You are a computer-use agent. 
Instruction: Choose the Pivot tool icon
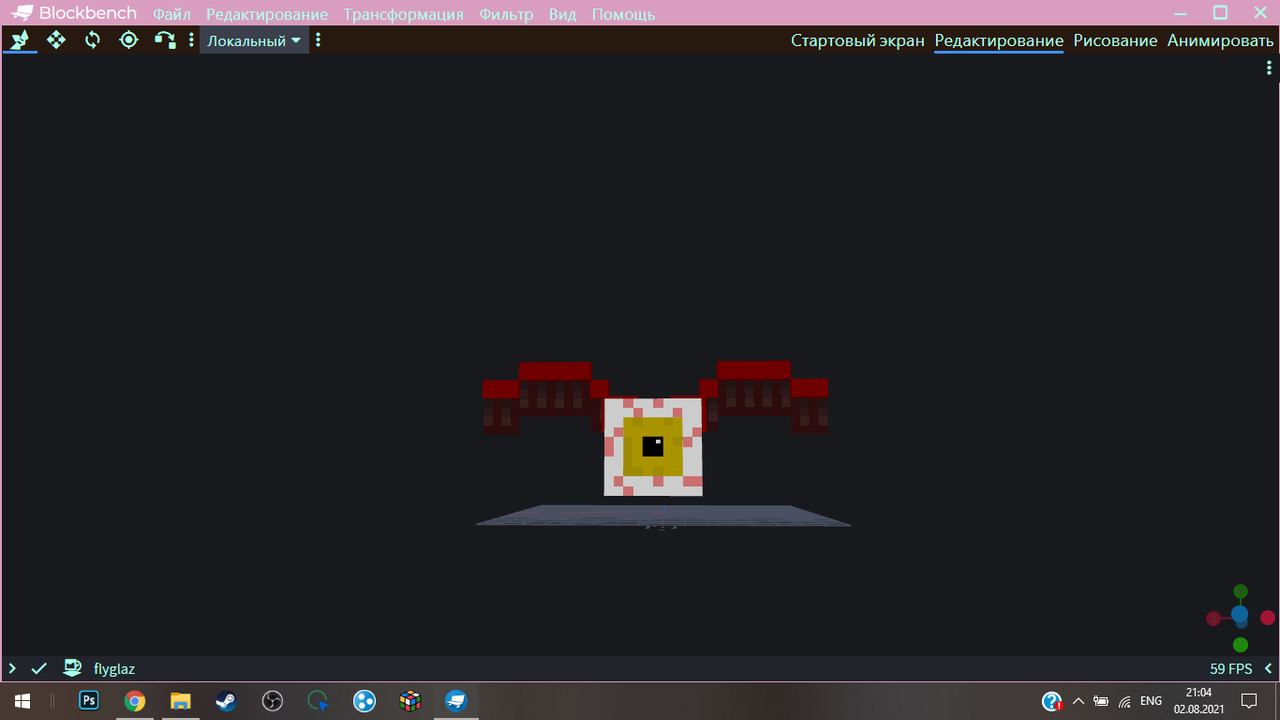coord(128,40)
